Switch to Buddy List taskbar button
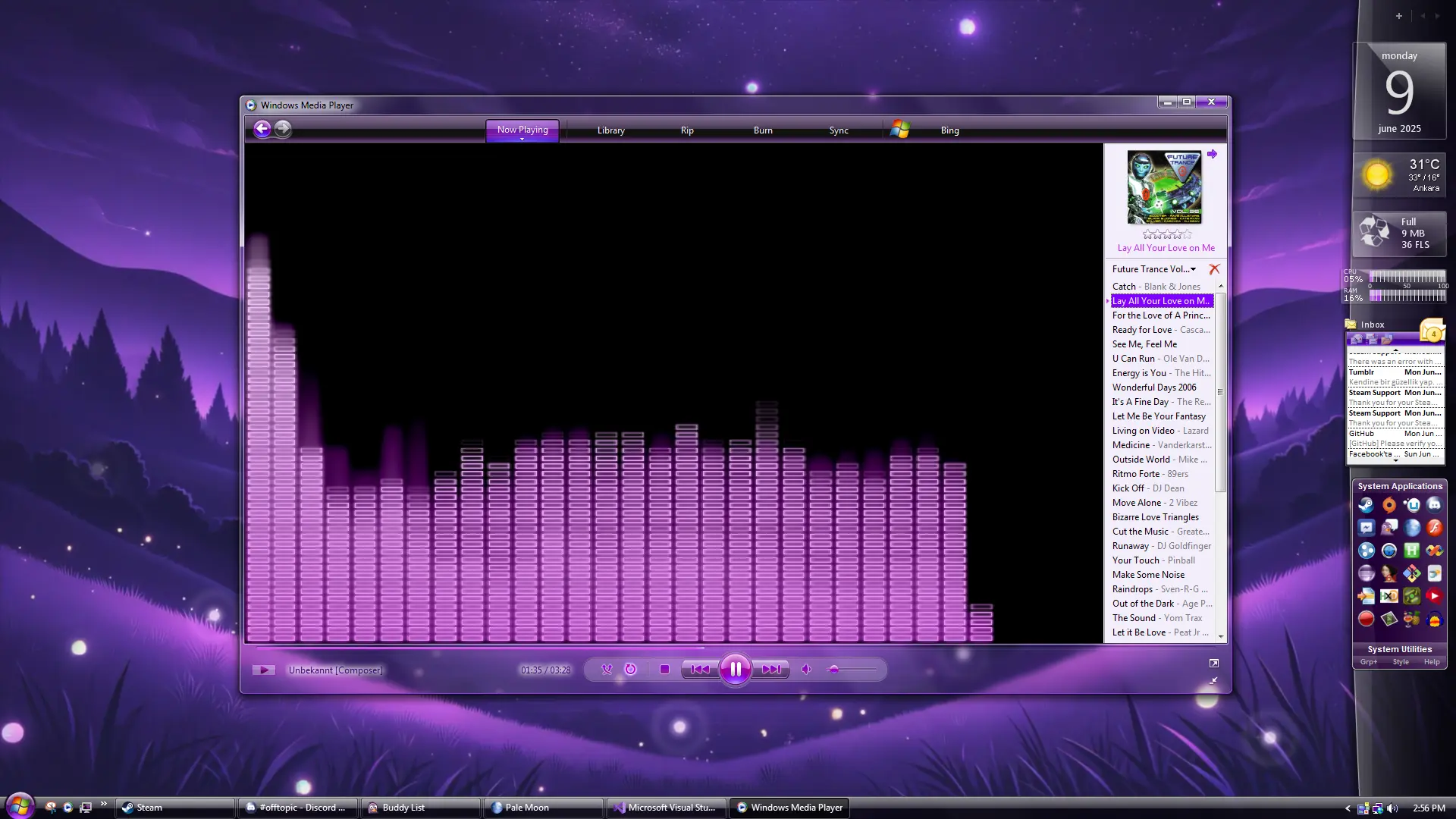Image resolution: width=1456 pixels, height=819 pixels. click(421, 808)
